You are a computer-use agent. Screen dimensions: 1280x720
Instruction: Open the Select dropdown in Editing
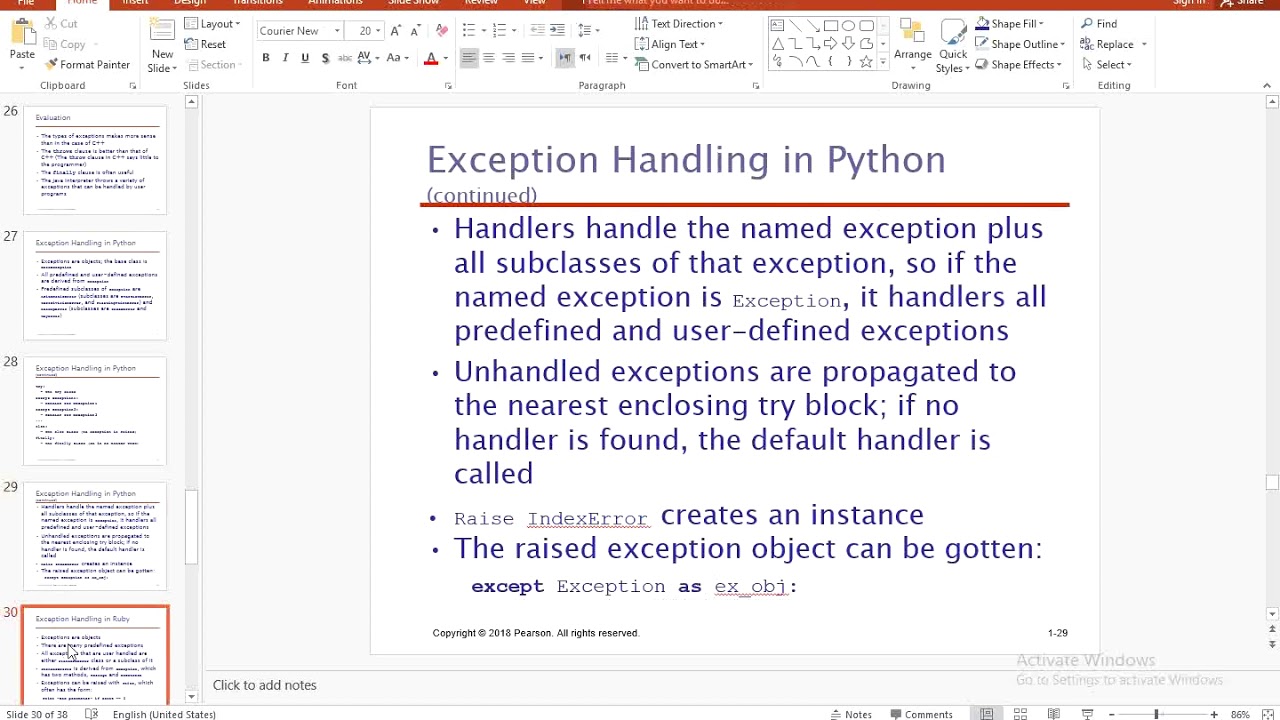pos(1107,64)
